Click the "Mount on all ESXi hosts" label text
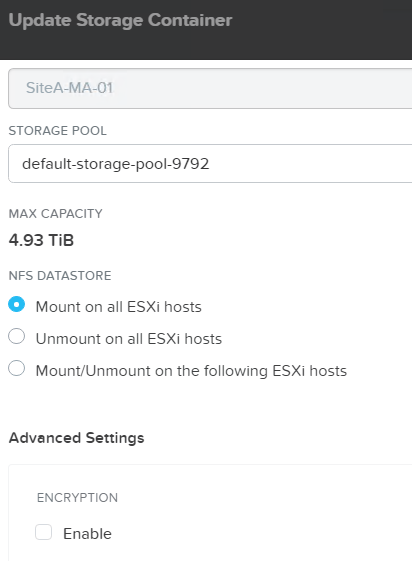412x561 pixels. 119,307
